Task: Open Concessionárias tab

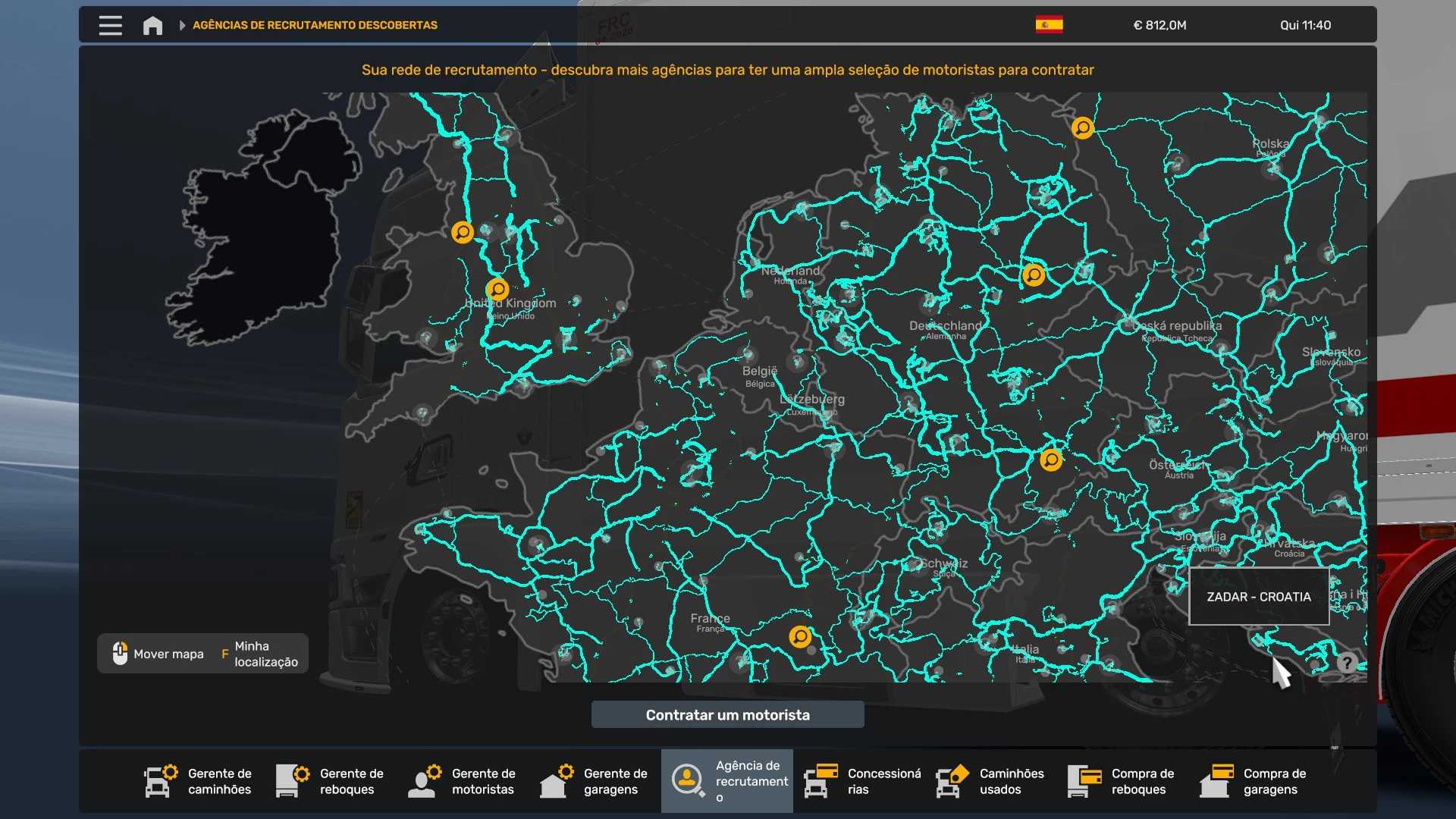Action: click(x=863, y=781)
